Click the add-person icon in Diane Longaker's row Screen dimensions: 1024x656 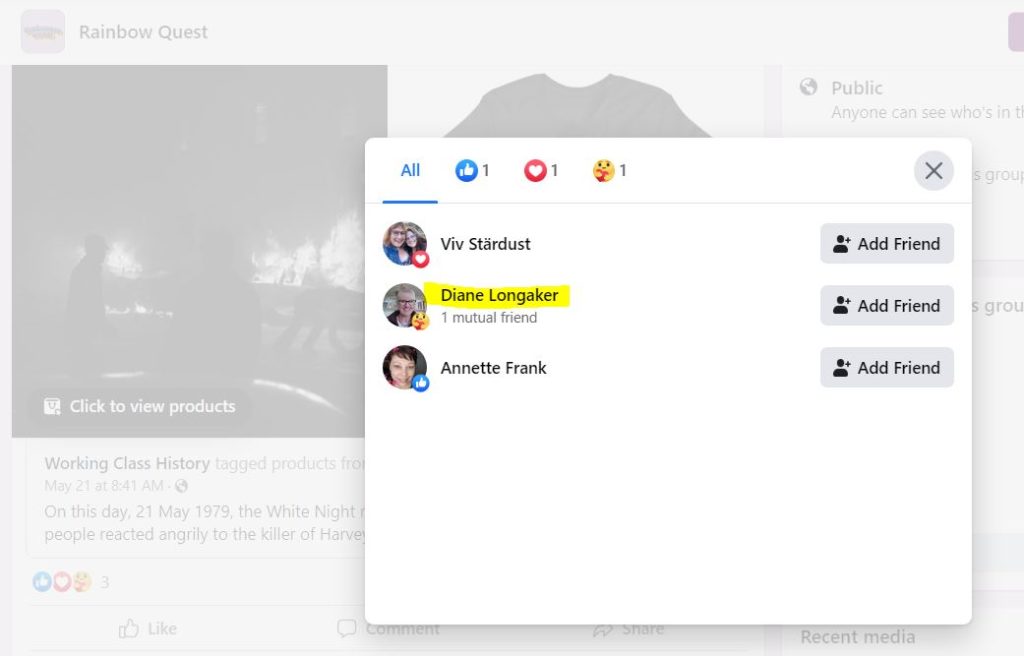pyautogui.click(x=841, y=306)
